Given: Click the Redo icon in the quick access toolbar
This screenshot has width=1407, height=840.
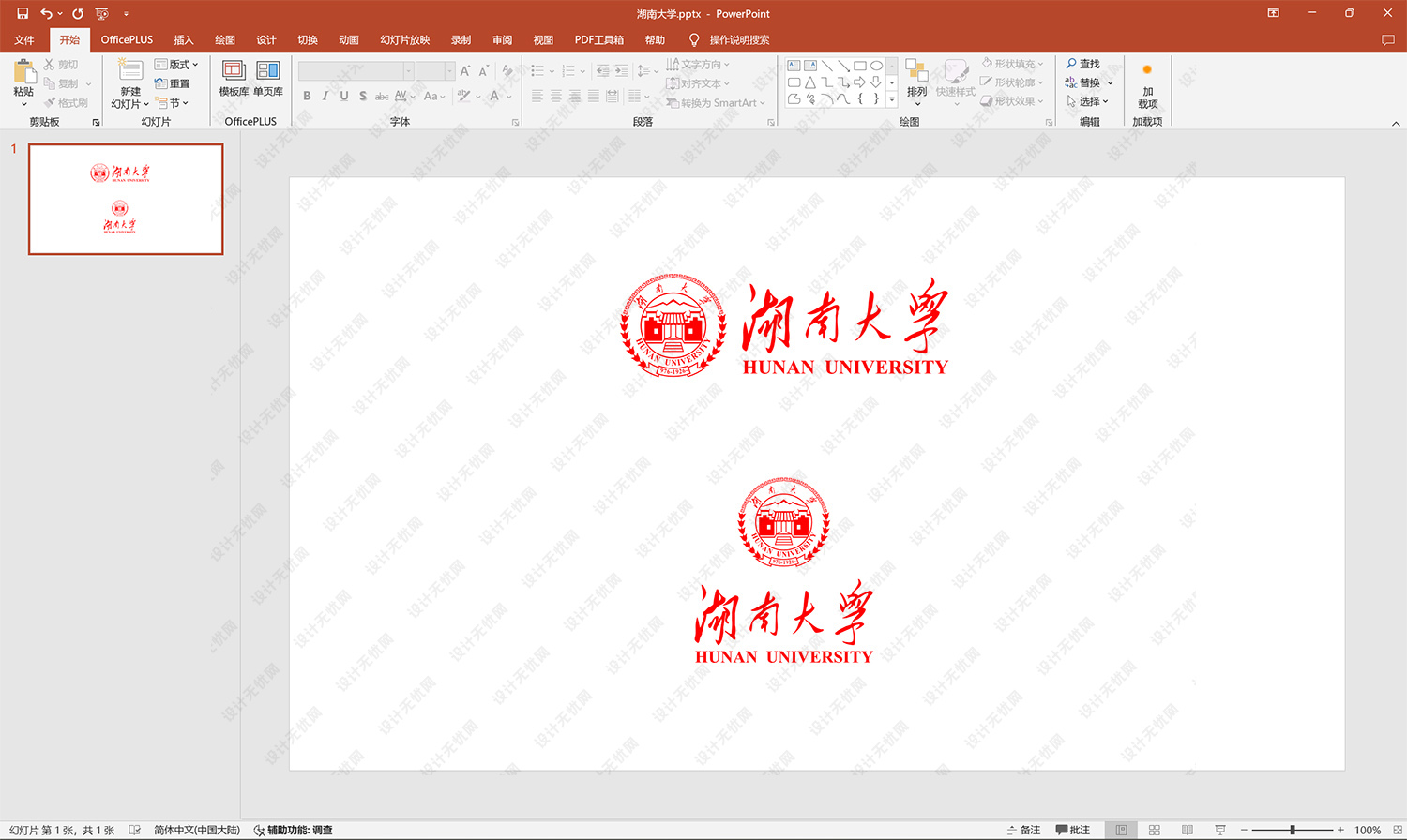Looking at the screenshot, I should [x=78, y=13].
